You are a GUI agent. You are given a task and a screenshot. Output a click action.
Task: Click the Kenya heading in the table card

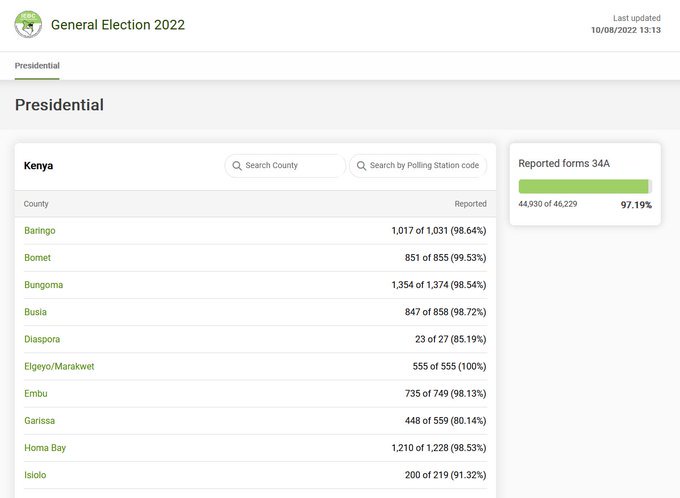pyautogui.click(x=39, y=166)
